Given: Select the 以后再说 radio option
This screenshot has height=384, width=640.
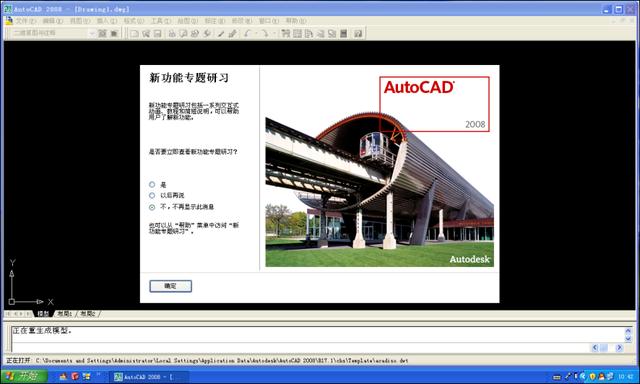Looking at the screenshot, I should click(152, 195).
